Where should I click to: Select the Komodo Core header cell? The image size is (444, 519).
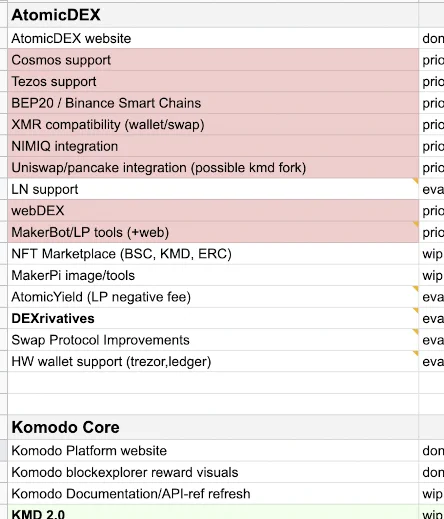(x=213, y=427)
